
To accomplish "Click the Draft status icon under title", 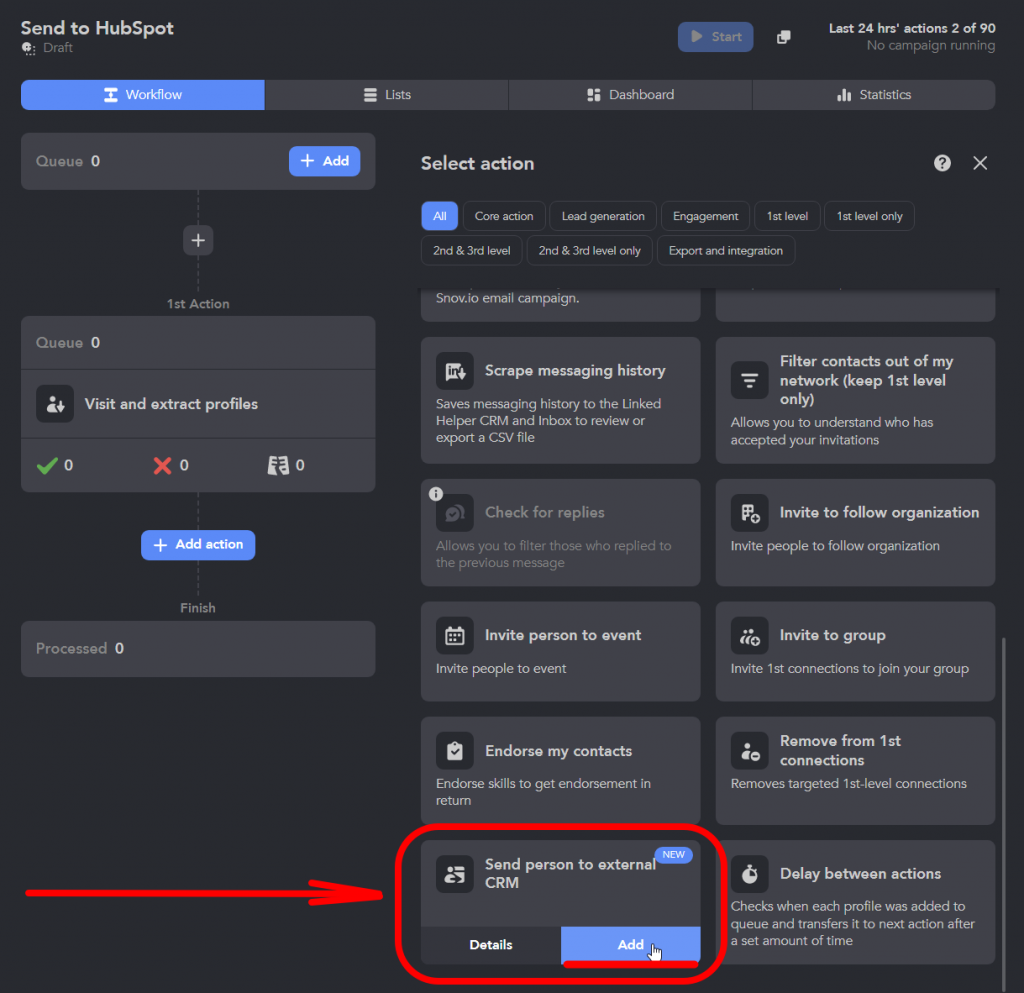I will coord(28,48).
